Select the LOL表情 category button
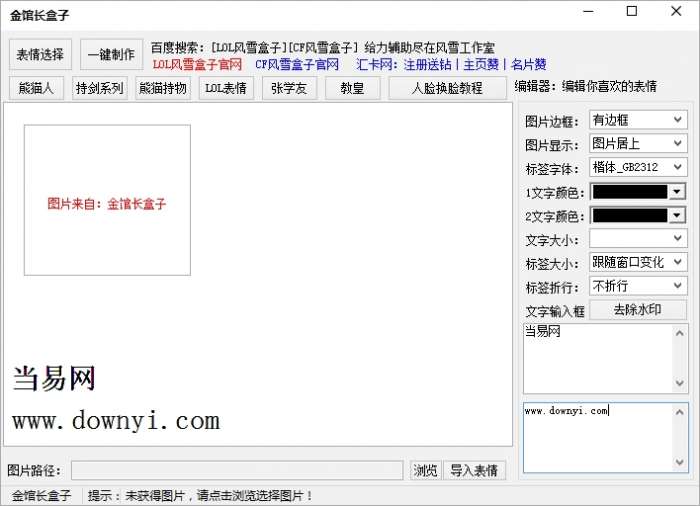Viewport: 700px width, 506px height. 226,88
